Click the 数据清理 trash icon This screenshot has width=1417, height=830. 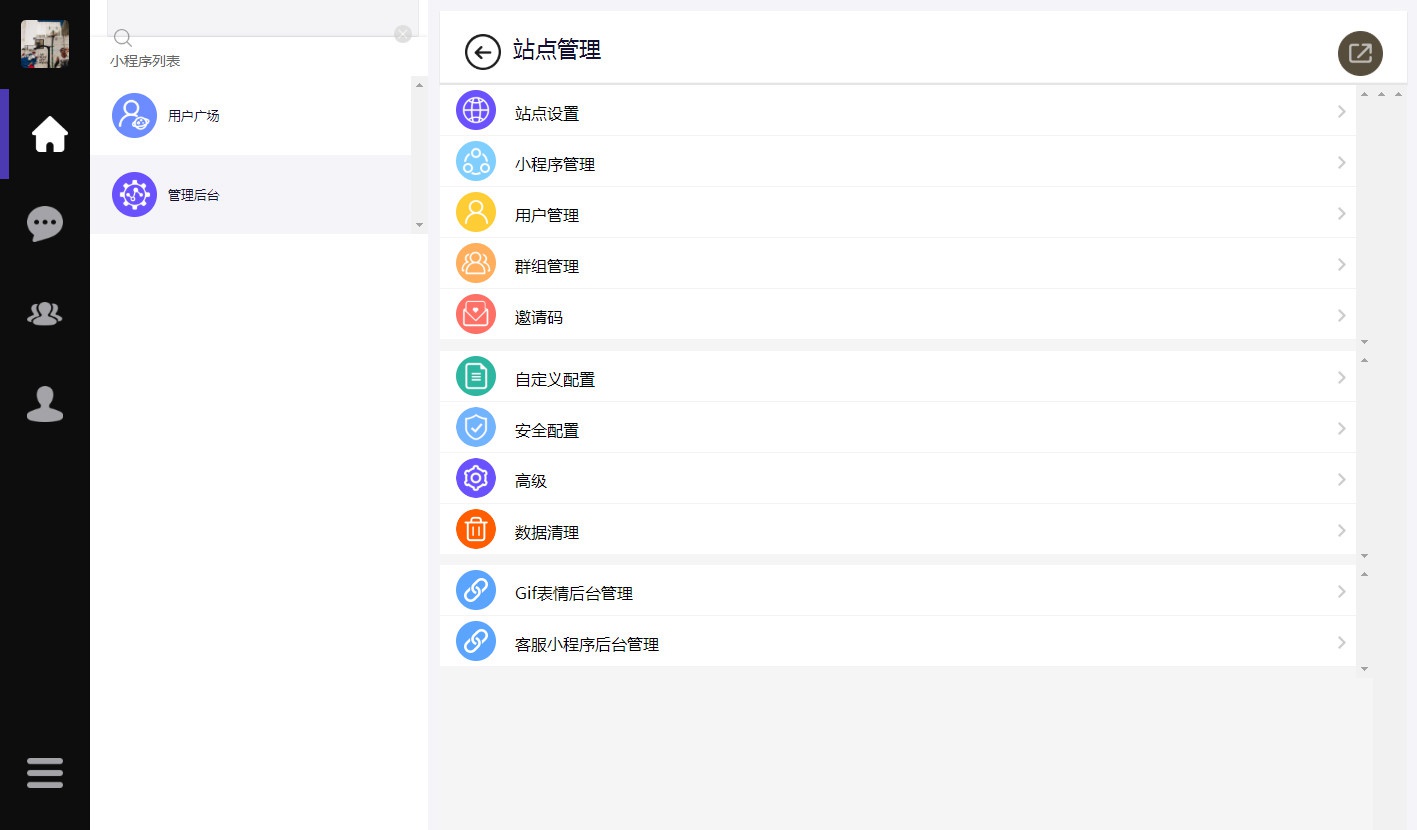(x=476, y=529)
